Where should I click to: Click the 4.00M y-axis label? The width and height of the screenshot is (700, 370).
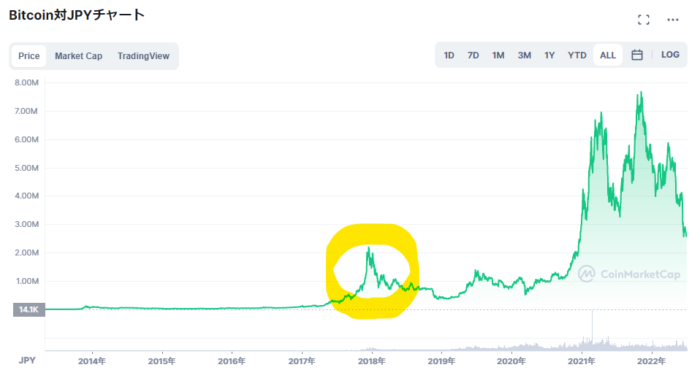coord(27,196)
